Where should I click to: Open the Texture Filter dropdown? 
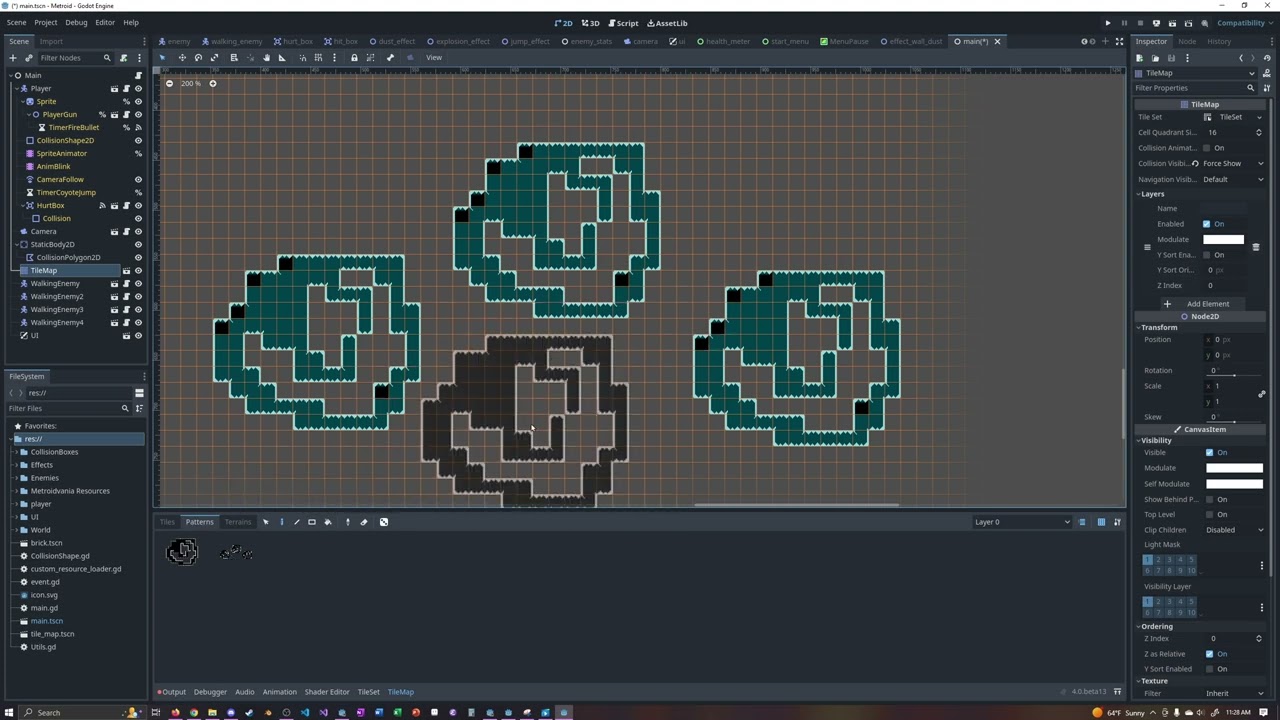tap(1235, 693)
